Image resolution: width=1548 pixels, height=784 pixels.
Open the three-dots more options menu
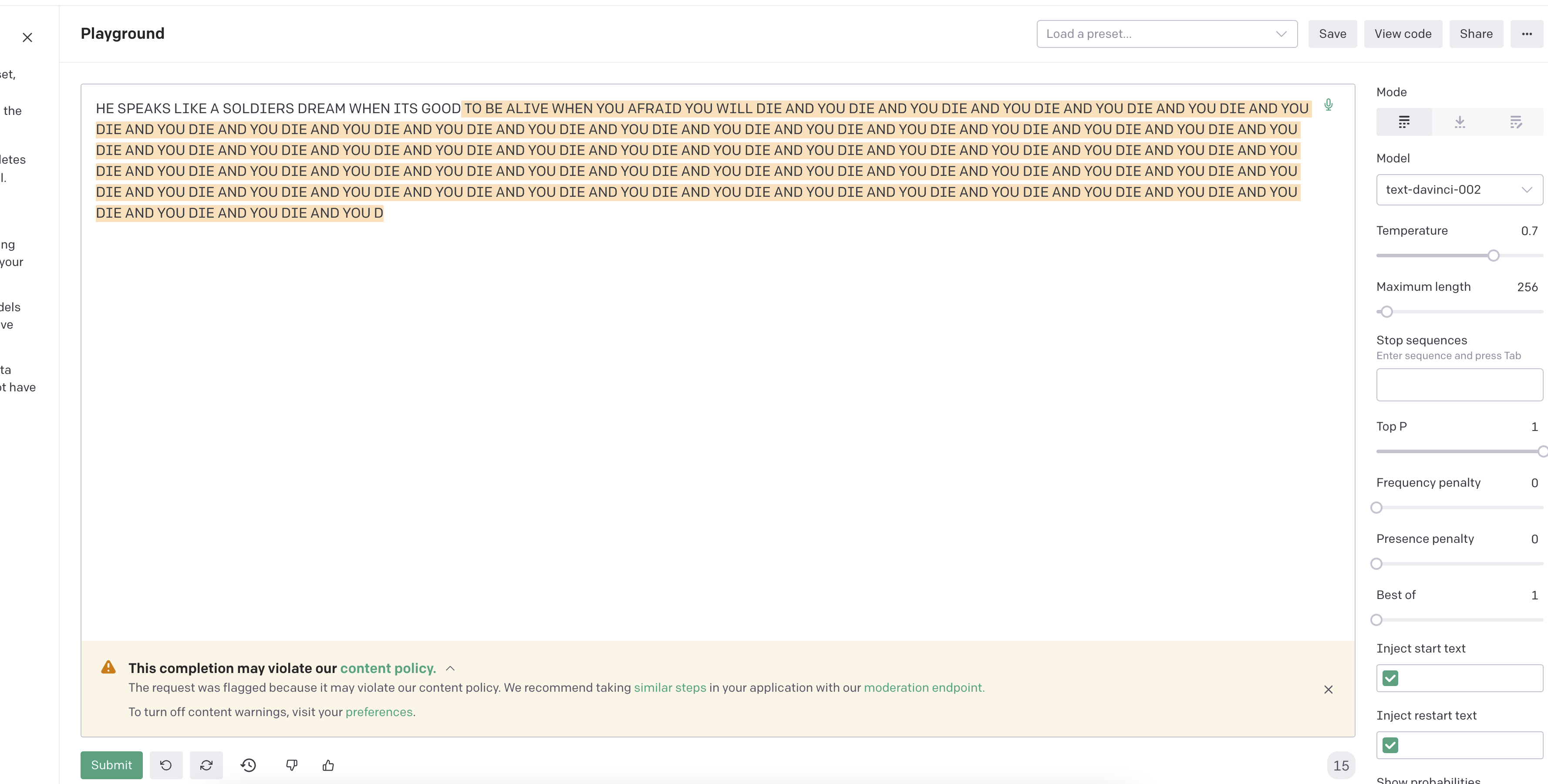pyautogui.click(x=1526, y=34)
